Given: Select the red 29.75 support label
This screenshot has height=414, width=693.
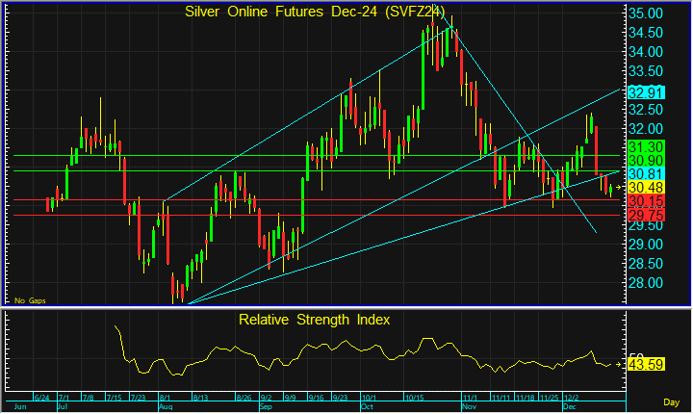Looking at the screenshot, I should (642, 215).
